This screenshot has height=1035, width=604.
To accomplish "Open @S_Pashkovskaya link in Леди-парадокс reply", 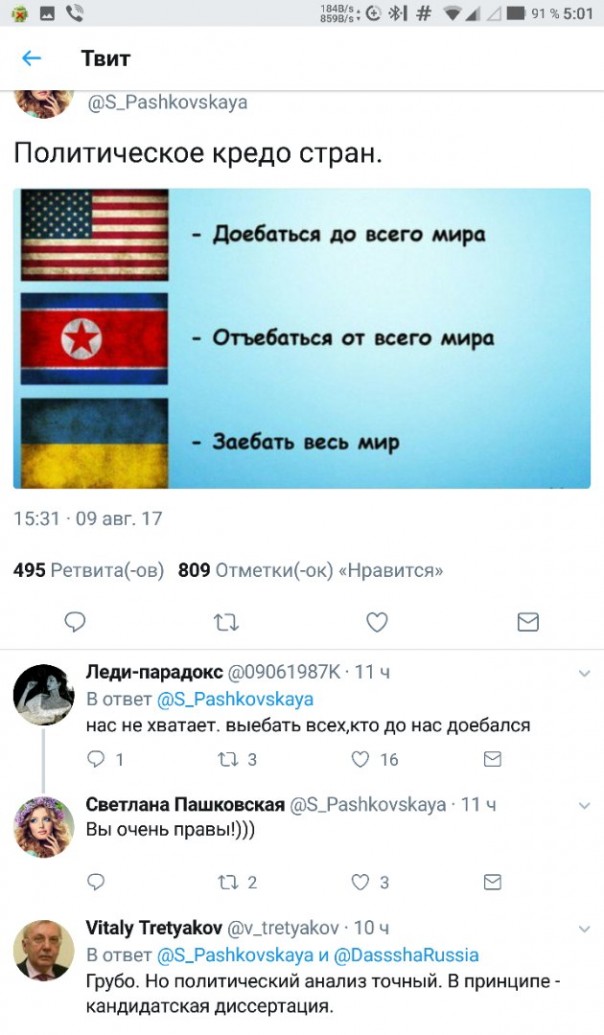I will (234, 699).
